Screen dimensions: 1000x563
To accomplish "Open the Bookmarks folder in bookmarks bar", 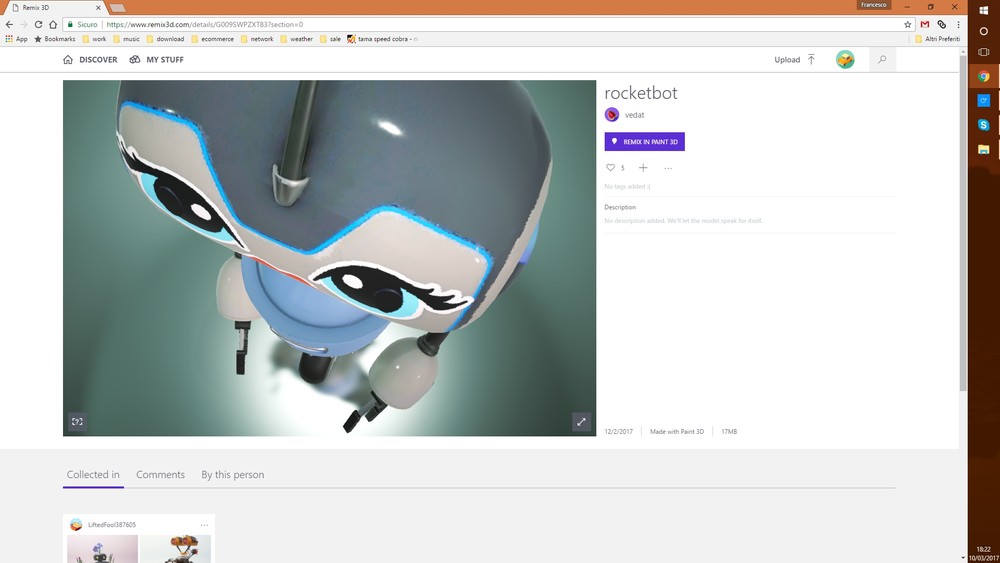I will click(x=55, y=39).
